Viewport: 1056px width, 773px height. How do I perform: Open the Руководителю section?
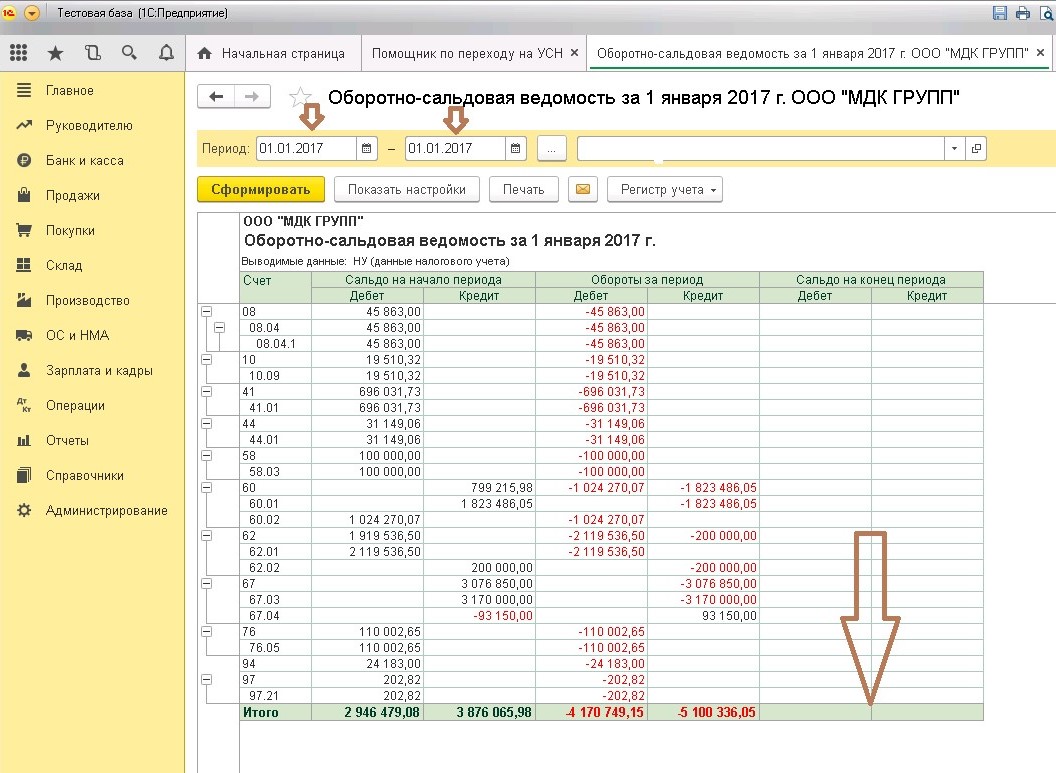point(89,125)
